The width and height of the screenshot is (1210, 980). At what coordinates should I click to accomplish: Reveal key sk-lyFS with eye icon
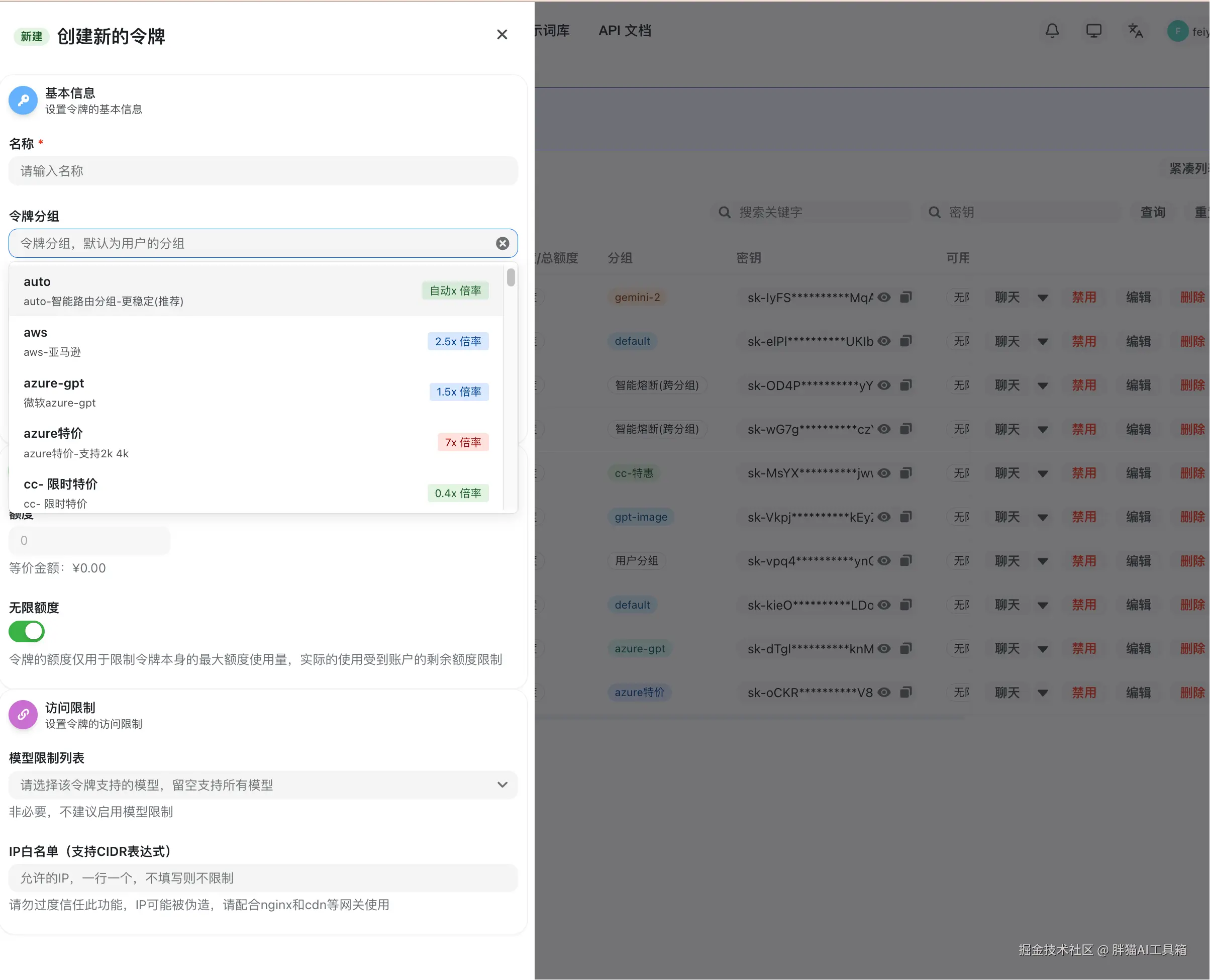coord(884,297)
